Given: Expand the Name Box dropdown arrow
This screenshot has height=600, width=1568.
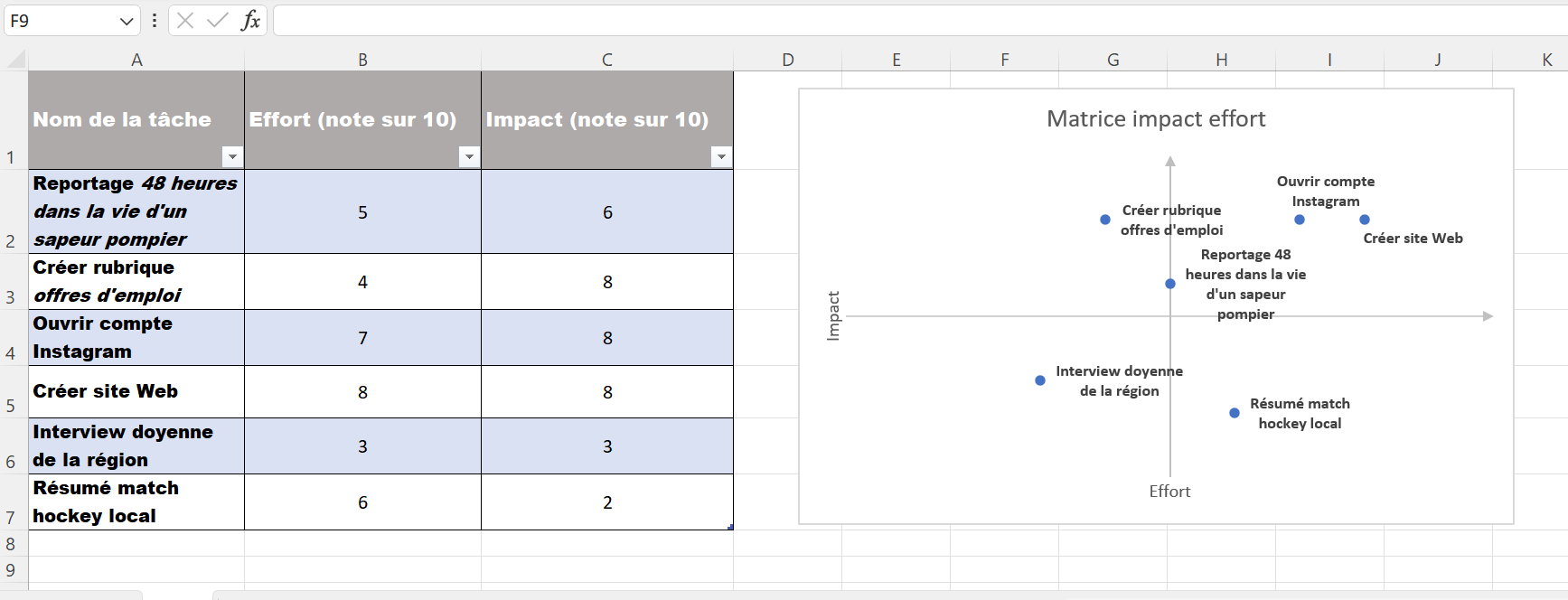Looking at the screenshot, I should click(127, 21).
